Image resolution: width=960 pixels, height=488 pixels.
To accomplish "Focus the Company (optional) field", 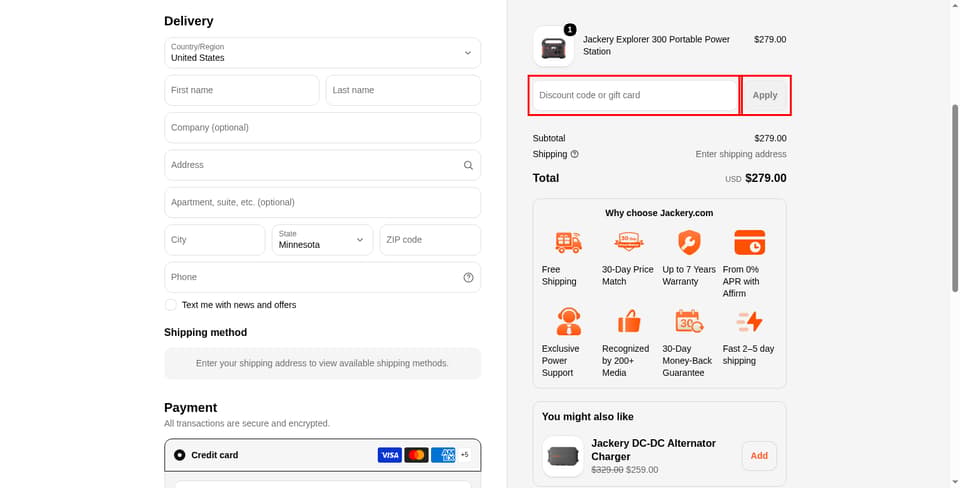I will [x=323, y=128].
